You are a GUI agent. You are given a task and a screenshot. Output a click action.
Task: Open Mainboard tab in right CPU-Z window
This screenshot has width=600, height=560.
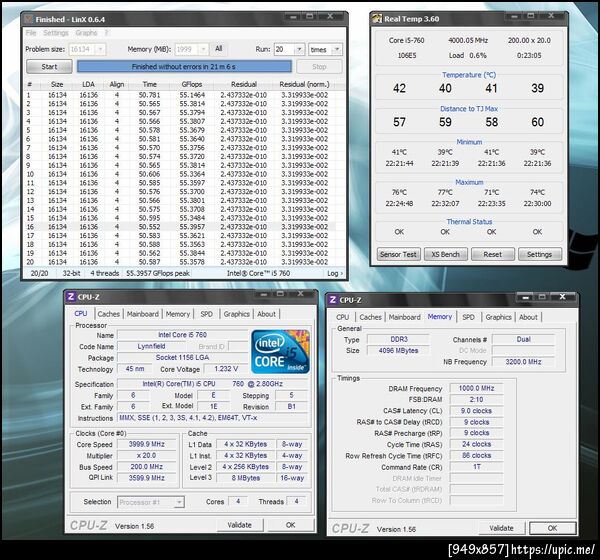pyautogui.click(x=404, y=317)
